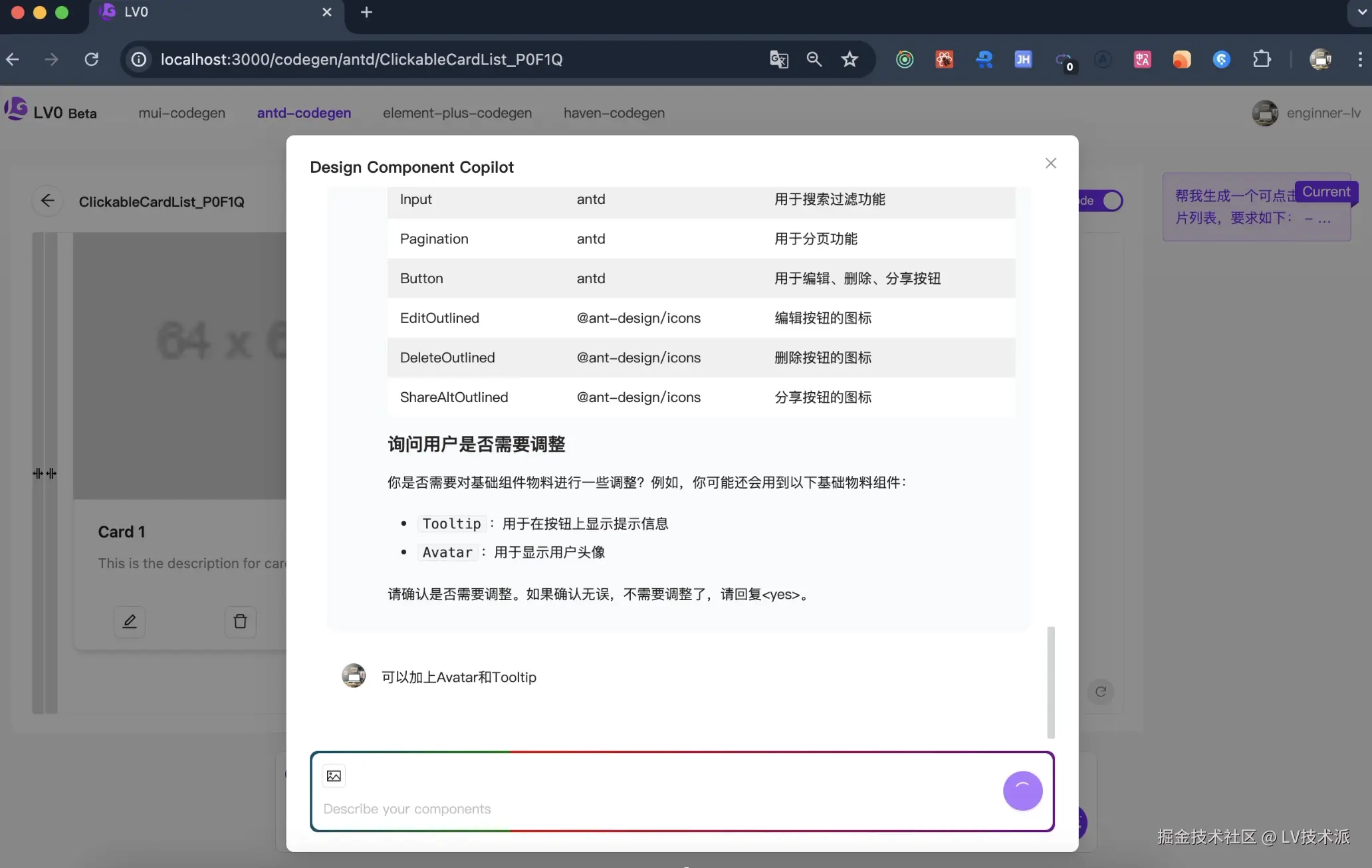This screenshot has width=1372, height=868.
Task: Open the Chrome three-dot menu
Action: (1360, 59)
